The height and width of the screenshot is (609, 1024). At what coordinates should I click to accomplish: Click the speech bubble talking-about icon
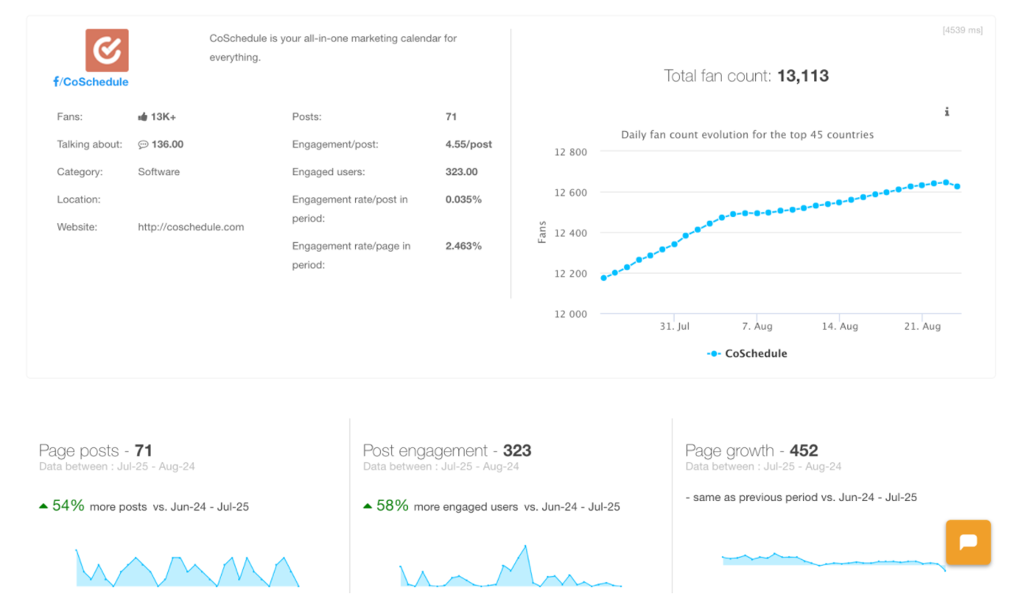pyautogui.click(x=143, y=144)
